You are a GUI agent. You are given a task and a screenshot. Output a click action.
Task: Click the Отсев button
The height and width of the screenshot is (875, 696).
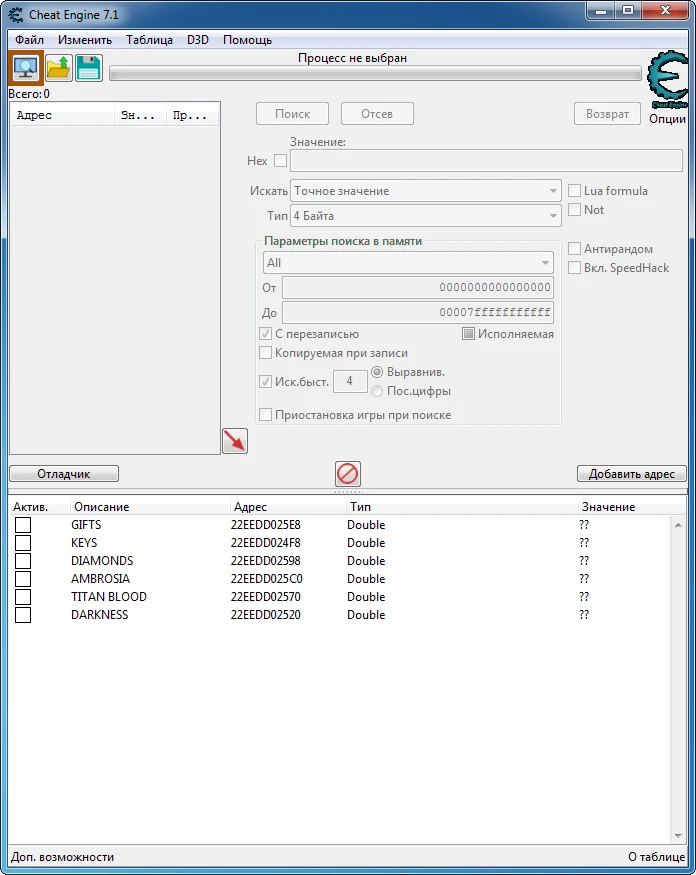(x=377, y=114)
